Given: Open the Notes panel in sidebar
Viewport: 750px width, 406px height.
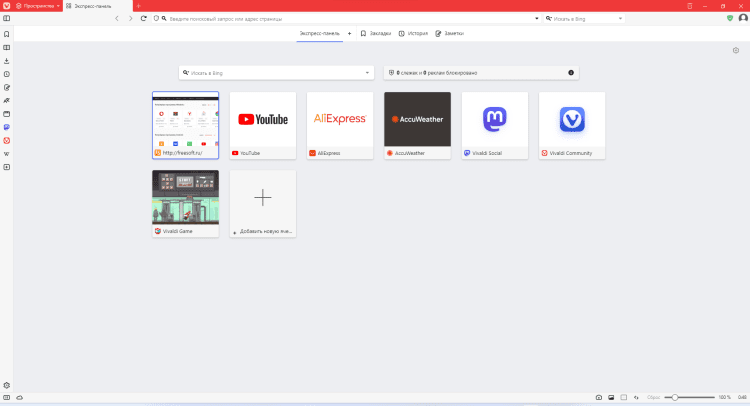Looking at the screenshot, I should [7, 88].
